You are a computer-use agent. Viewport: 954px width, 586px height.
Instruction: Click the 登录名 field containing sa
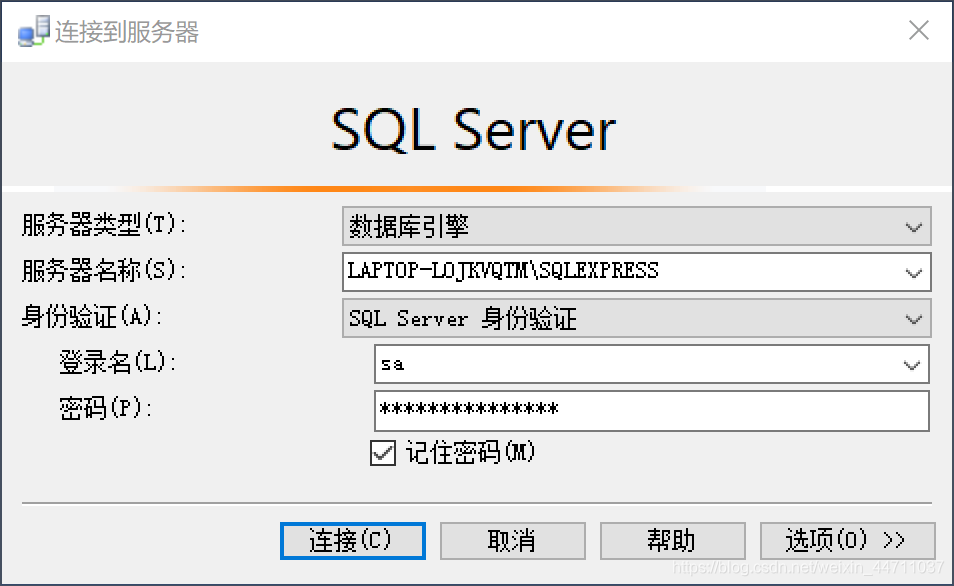click(652, 364)
